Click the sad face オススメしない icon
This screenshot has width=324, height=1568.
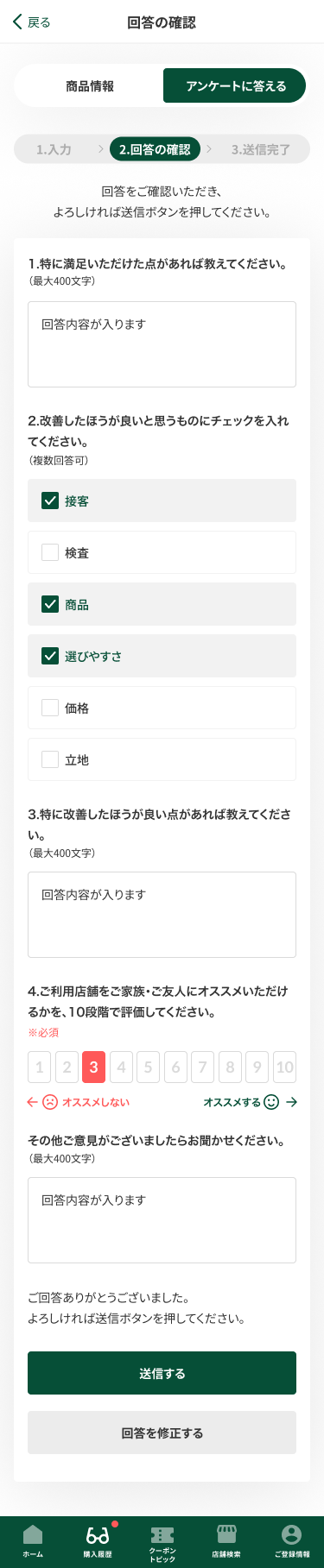(50, 1102)
